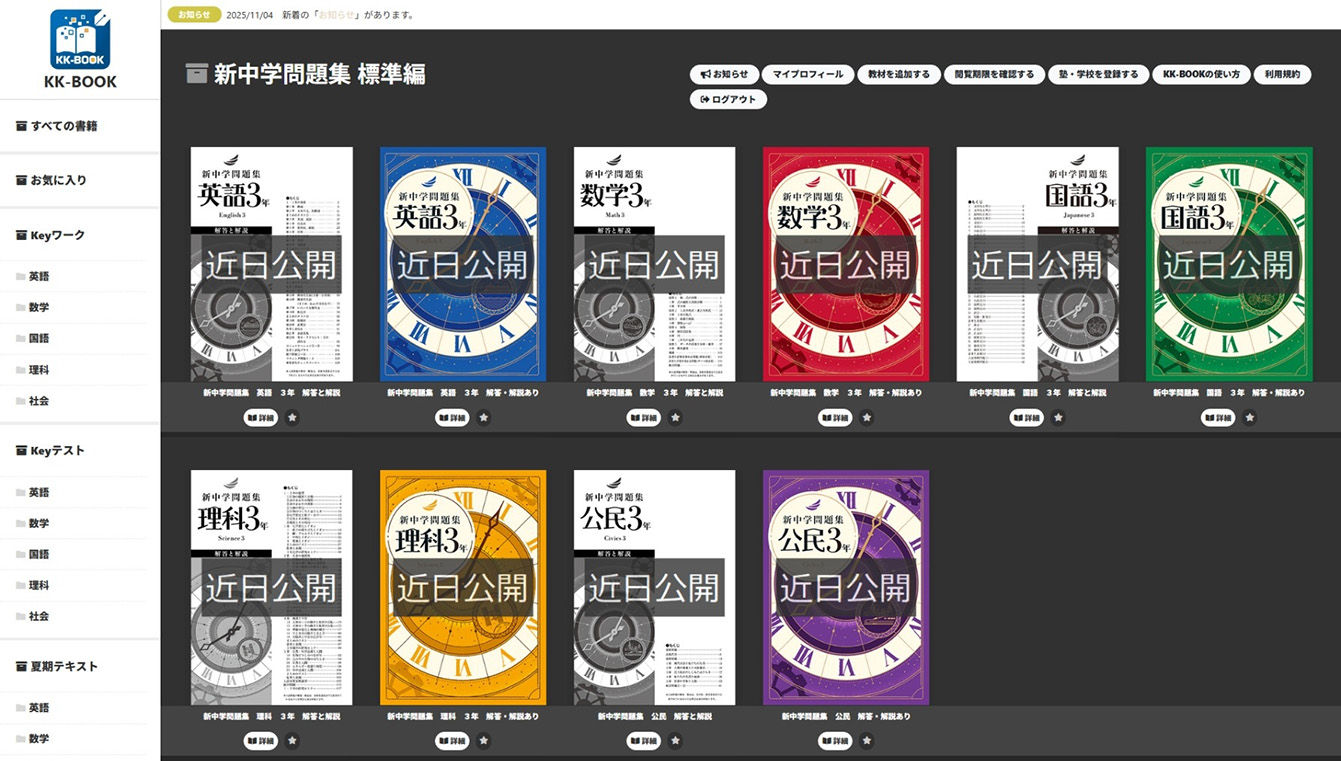The image size is (1341, 761).
Task: Click 教材を追加する button
Action: click(x=899, y=74)
